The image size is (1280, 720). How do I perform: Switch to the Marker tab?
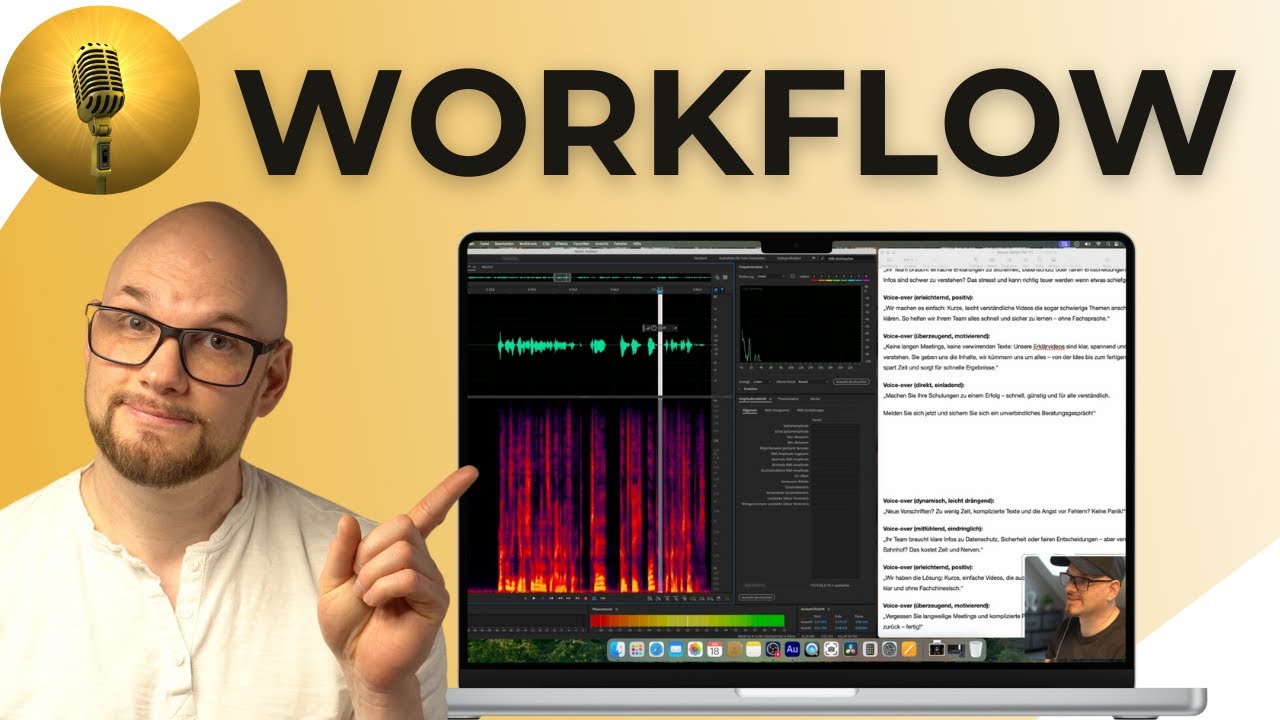815,399
